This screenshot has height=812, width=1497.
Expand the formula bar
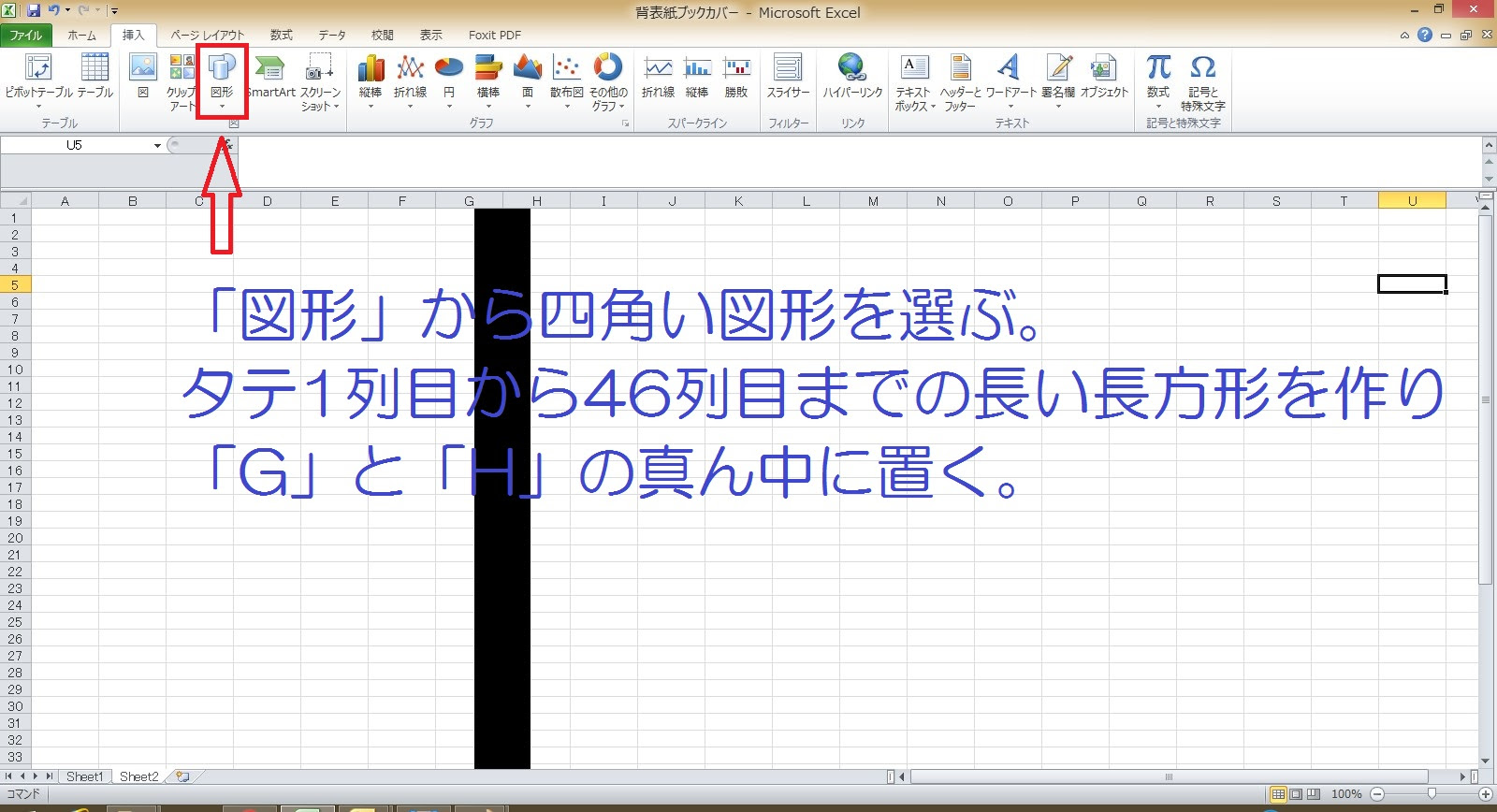tap(1489, 145)
